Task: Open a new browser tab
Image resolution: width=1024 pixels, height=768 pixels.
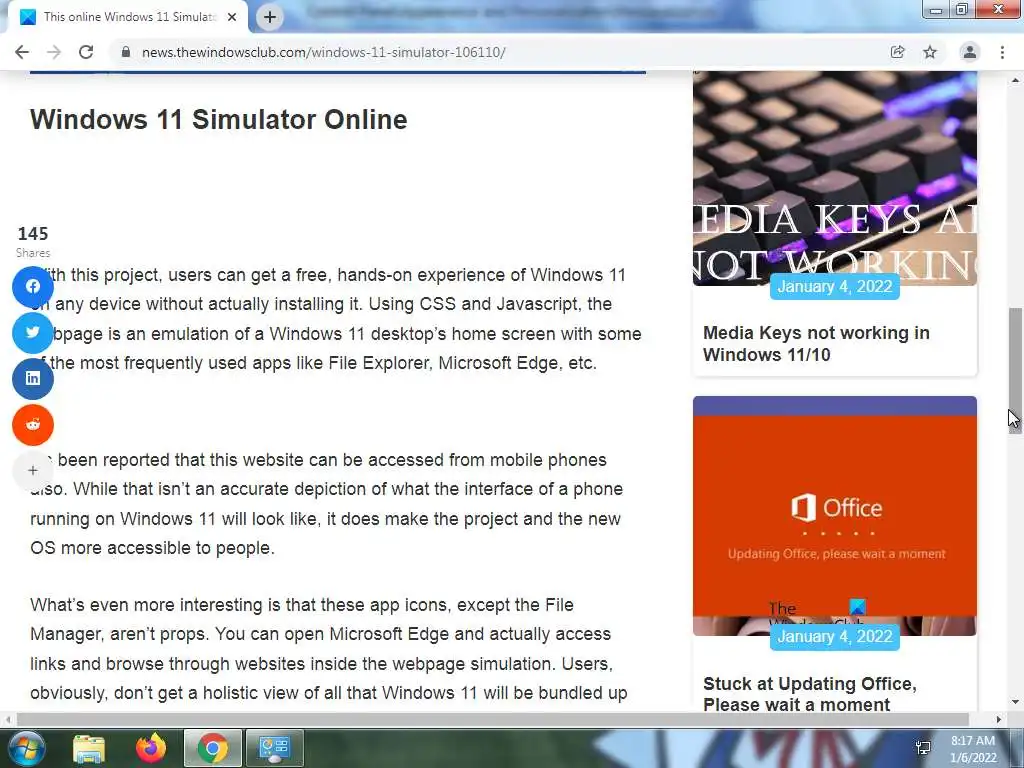Action: [x=270, y=17]
